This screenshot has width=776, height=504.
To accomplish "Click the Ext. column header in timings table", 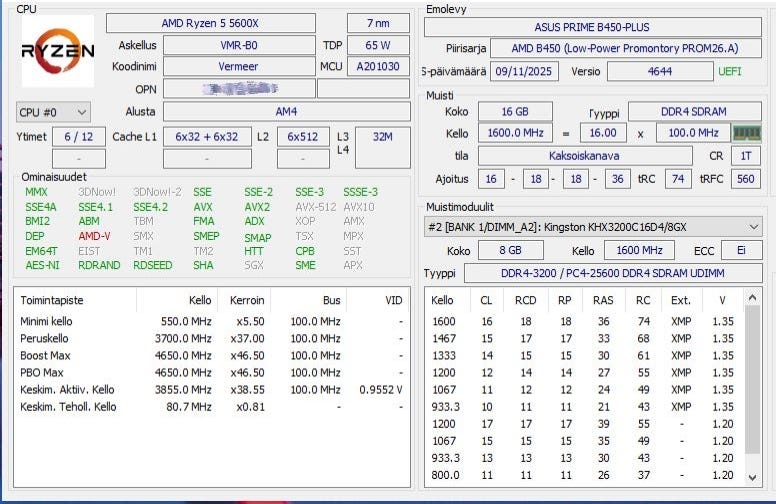I will click(x=681, y=301).
